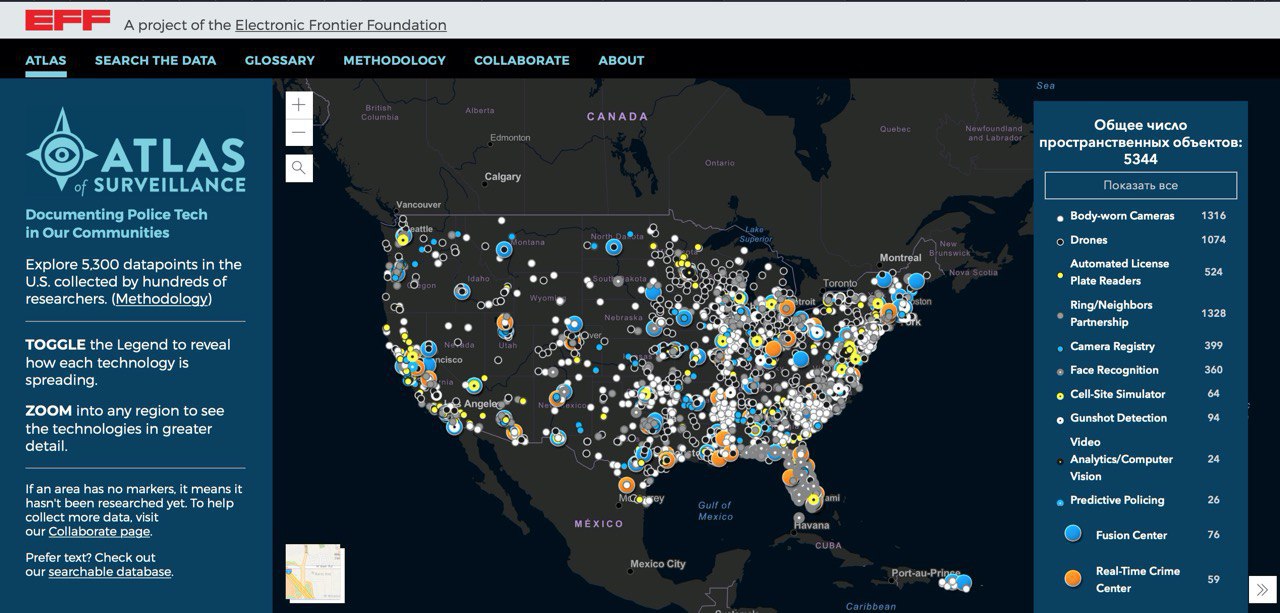This screenshot has height=613, width=1280.
Task: Click the Real-Time Crime Center count 59
Action: 1213,579
